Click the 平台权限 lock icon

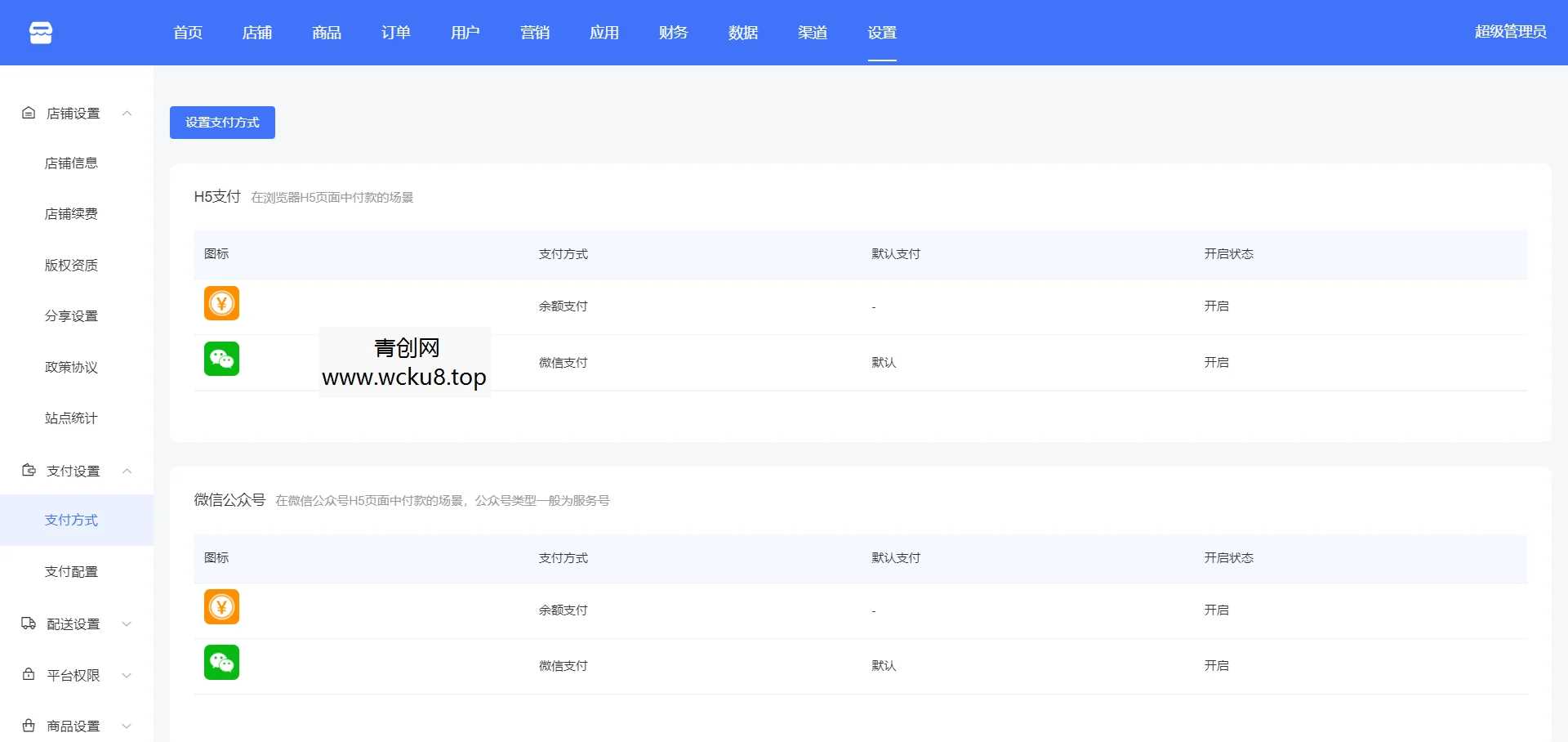27,675
